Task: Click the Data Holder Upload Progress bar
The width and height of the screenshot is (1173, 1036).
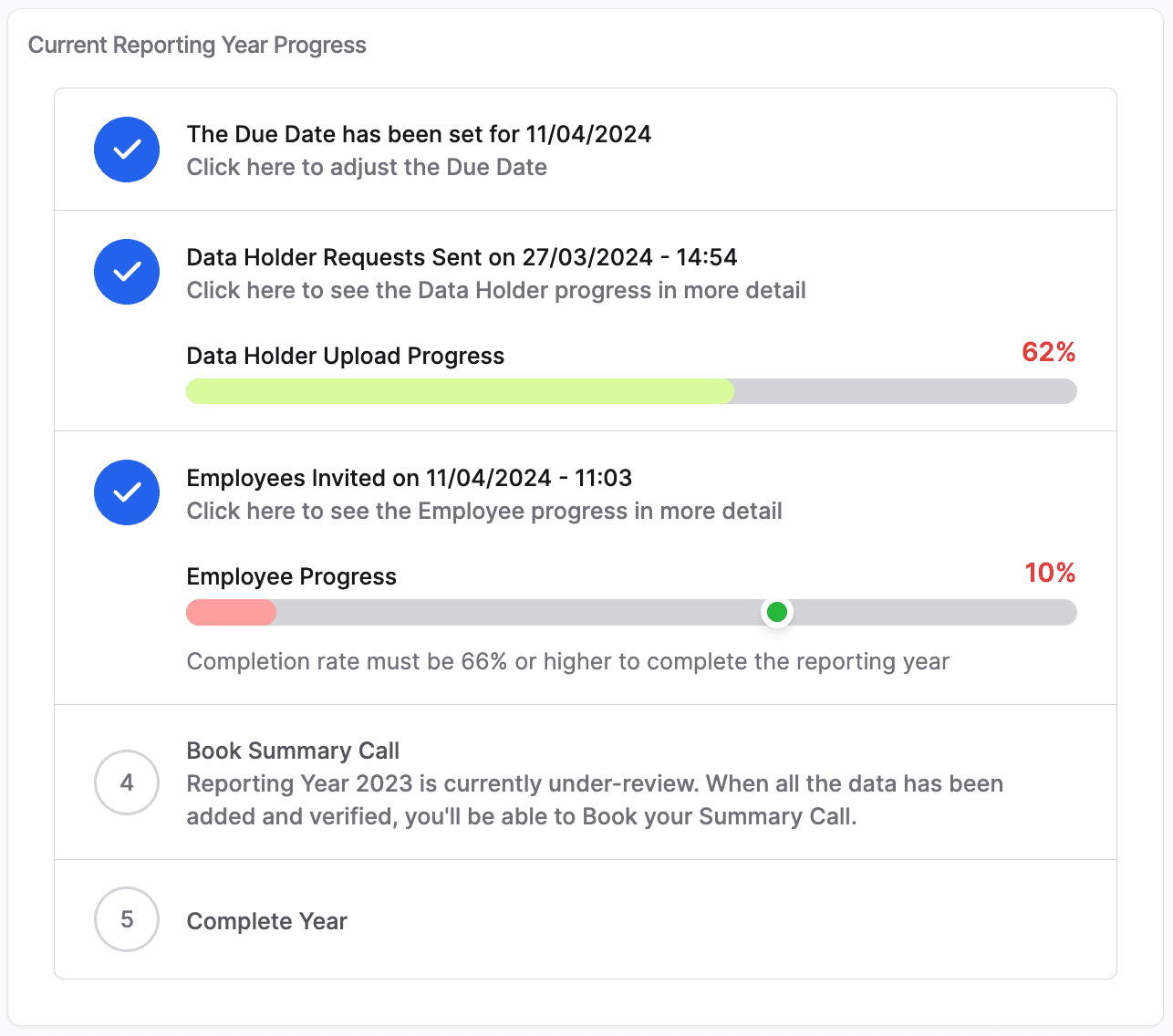Action: [x=631, y=391]
